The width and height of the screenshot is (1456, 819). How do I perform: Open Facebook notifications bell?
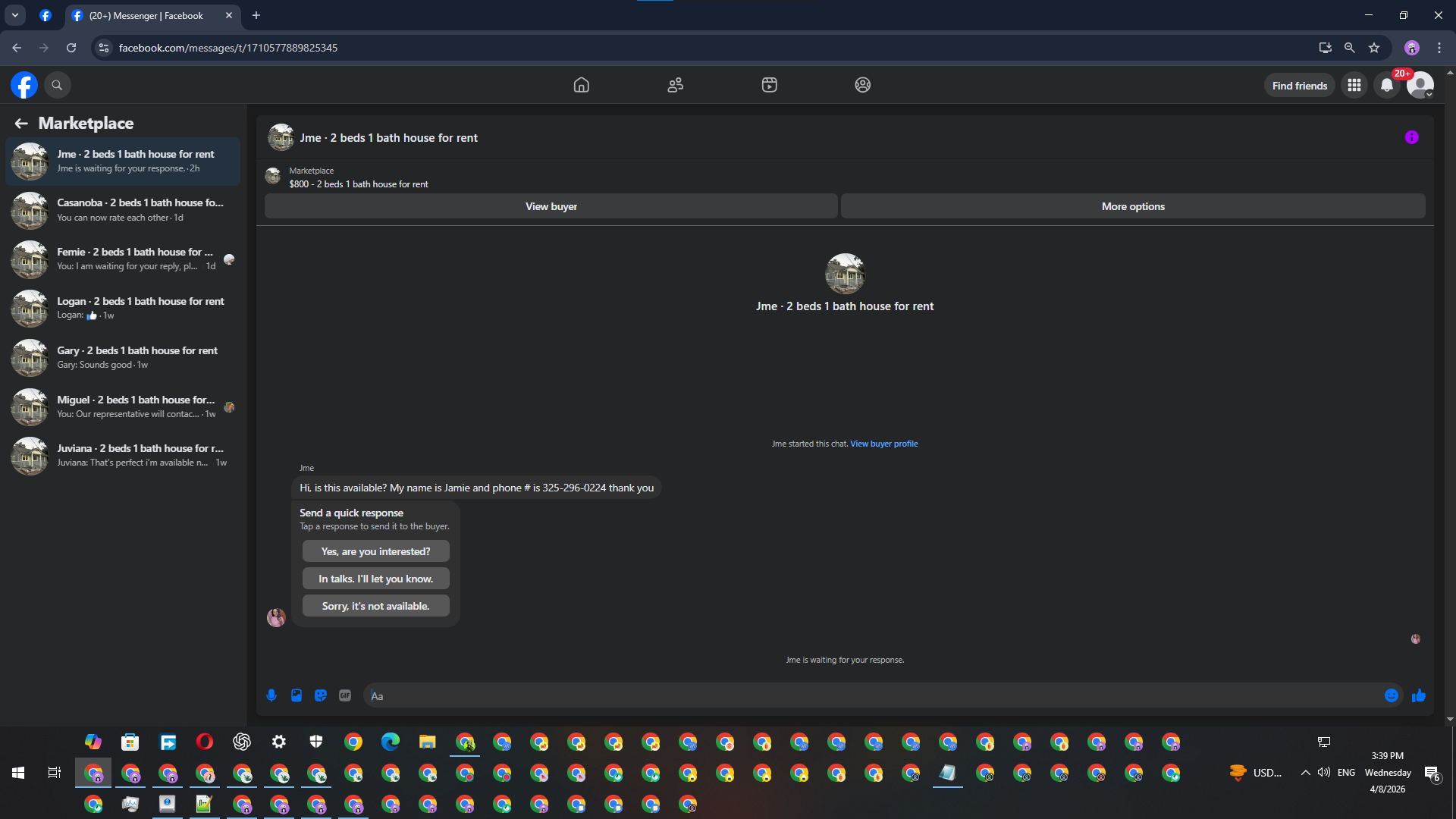[x=1386, y=86]
